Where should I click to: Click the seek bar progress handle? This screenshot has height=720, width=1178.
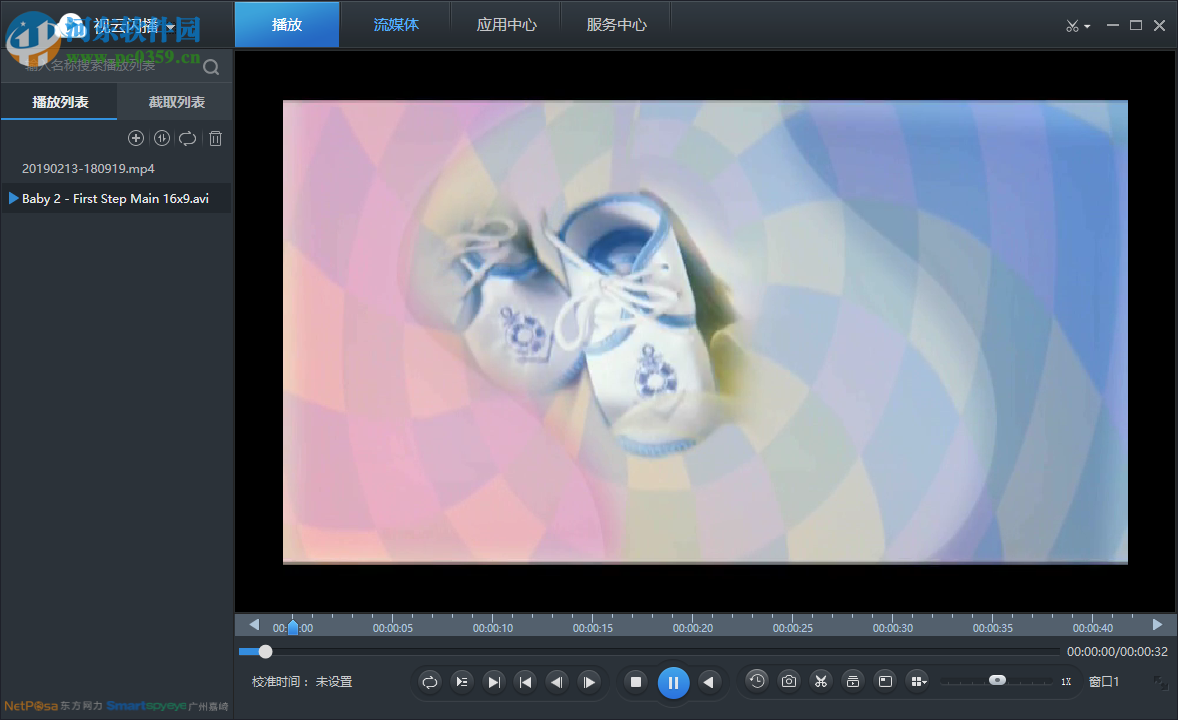pos(265,652)
